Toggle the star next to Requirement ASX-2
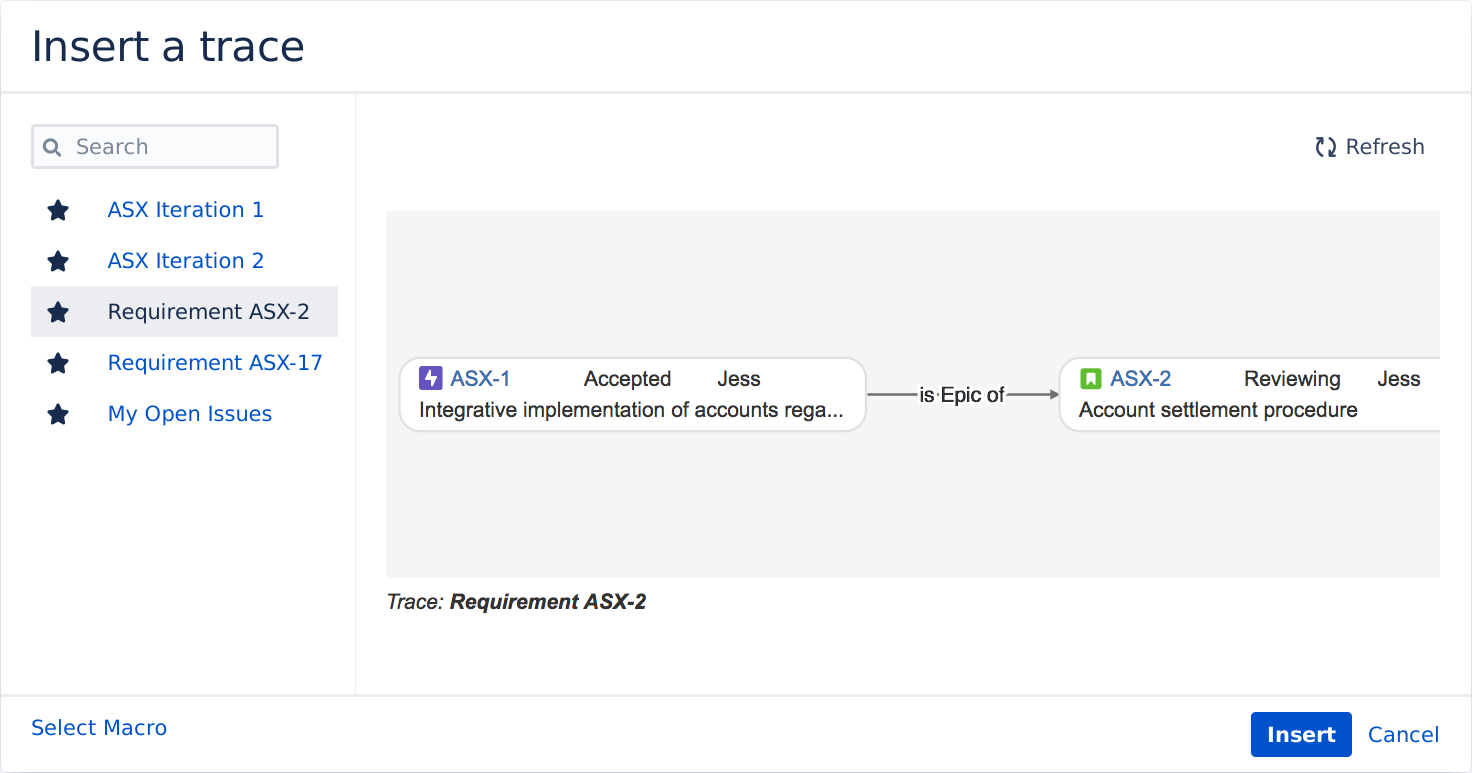This screenshot has width=1472, height=773. [58, 312]
